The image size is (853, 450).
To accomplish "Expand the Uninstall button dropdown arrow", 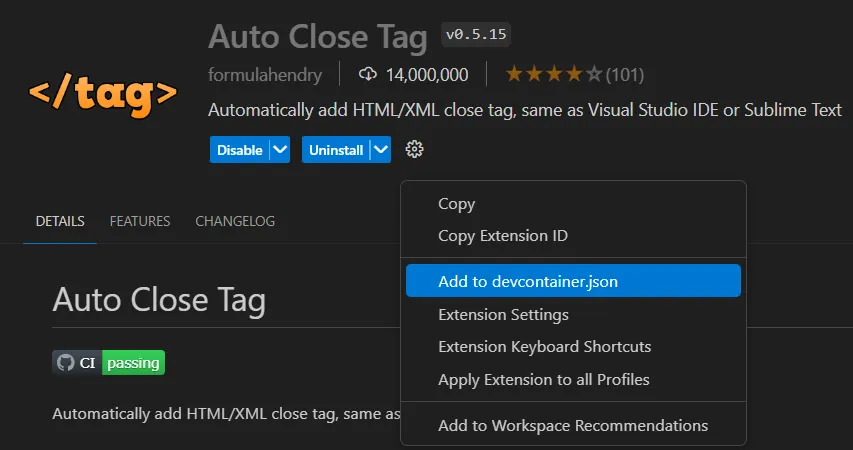I will (x=380, y=150).
